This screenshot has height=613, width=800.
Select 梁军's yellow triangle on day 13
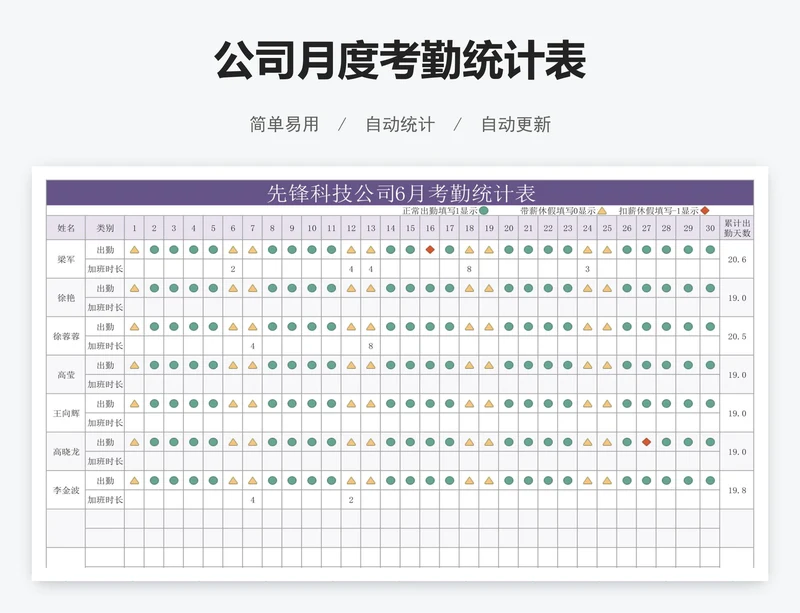(x=371, y=250)
